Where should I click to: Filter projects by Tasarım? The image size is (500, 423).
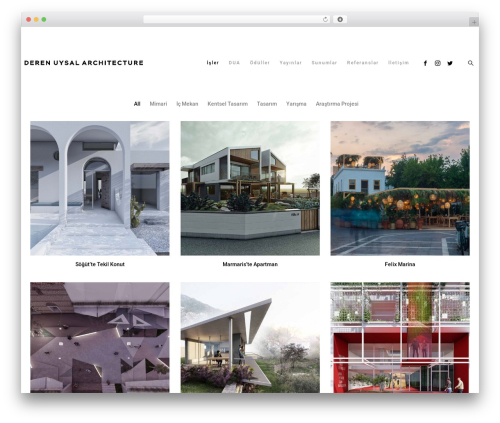click(267, 104)
